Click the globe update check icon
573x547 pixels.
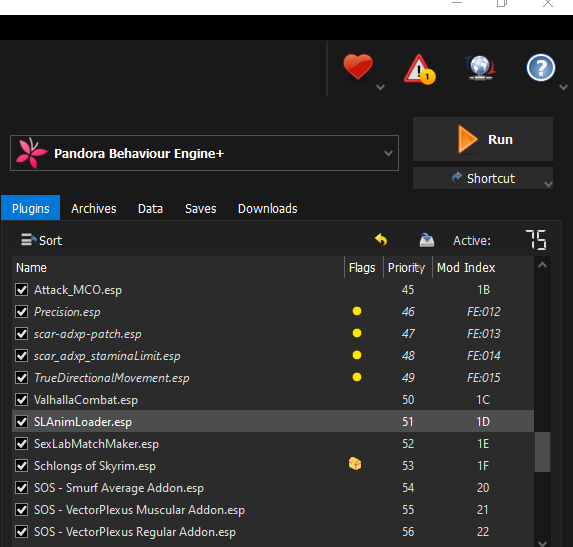pos(480,68)
